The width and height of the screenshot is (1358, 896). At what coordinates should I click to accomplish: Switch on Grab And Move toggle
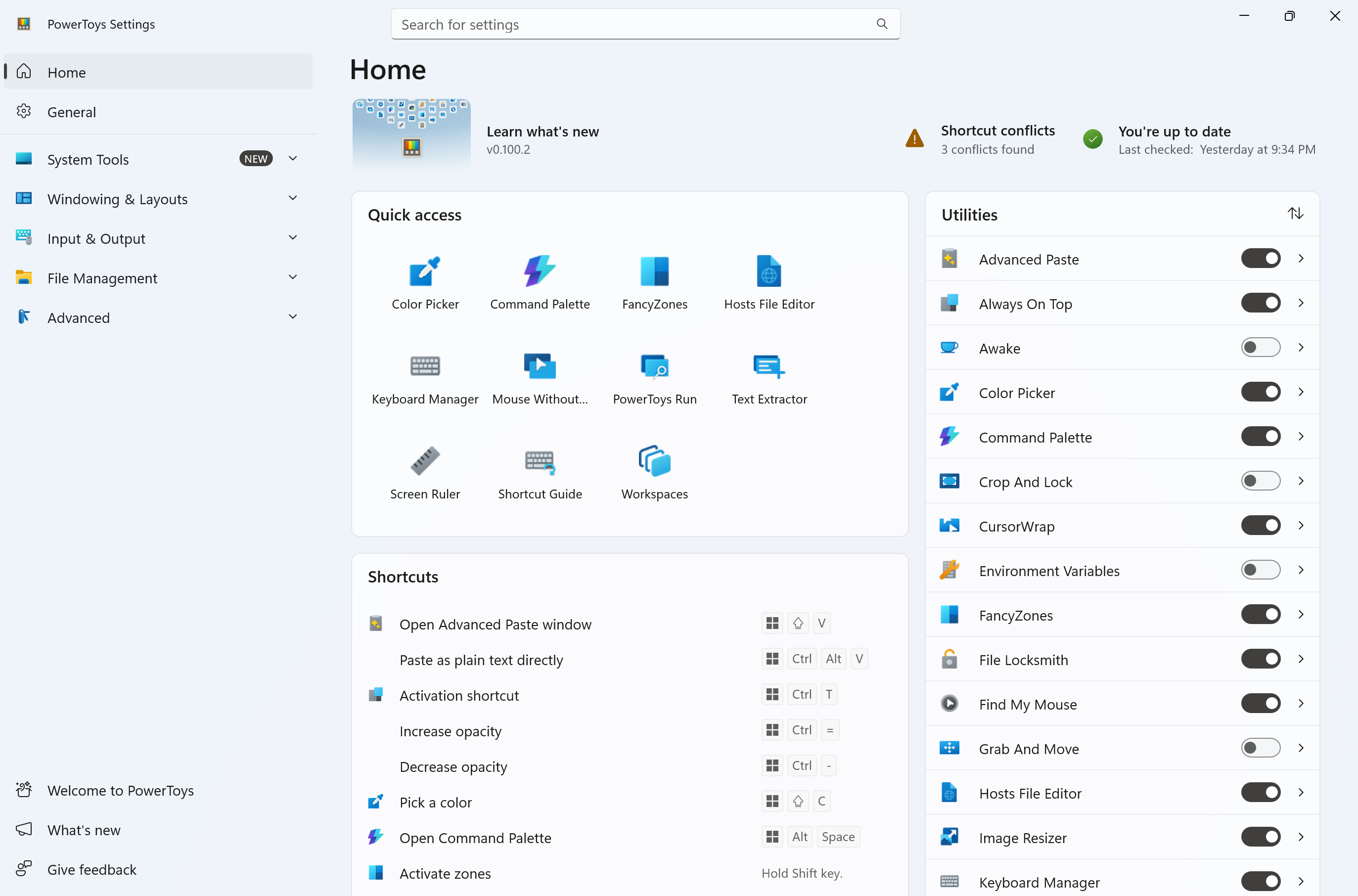tap(1260, 748)
